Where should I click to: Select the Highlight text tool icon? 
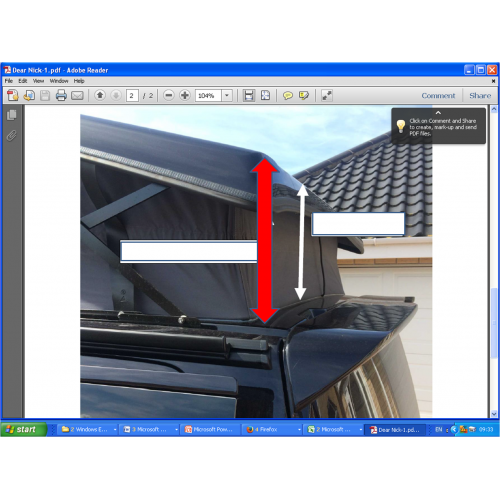coord(304,96)
